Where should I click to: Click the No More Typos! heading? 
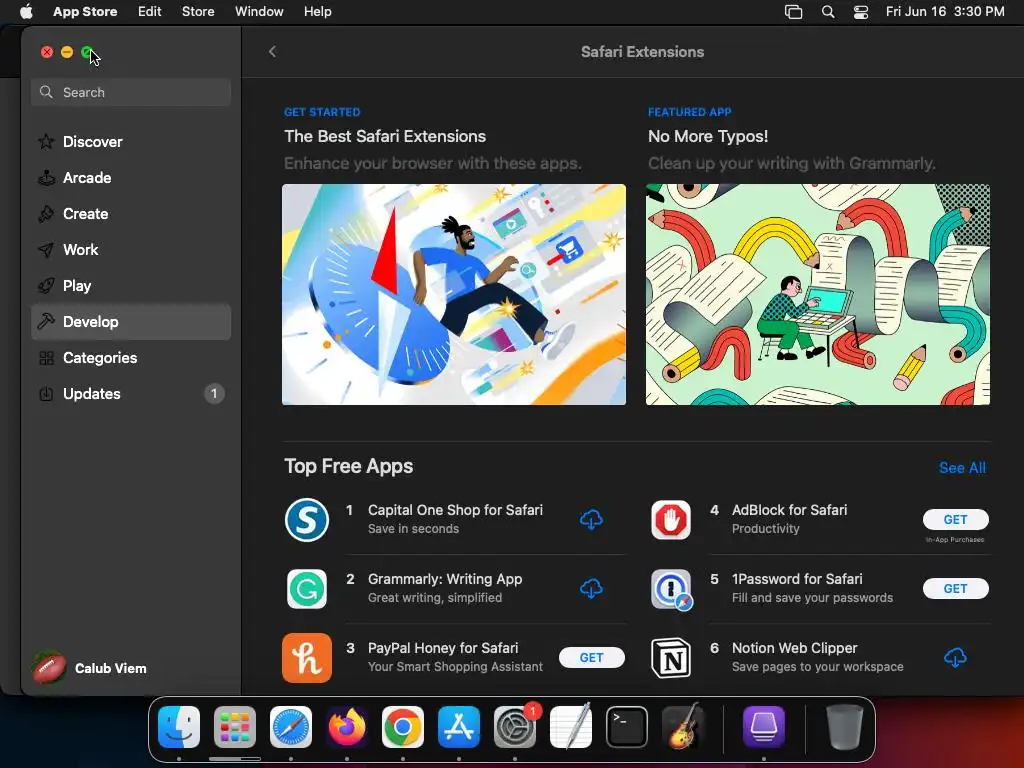click(x=708, y=136)
